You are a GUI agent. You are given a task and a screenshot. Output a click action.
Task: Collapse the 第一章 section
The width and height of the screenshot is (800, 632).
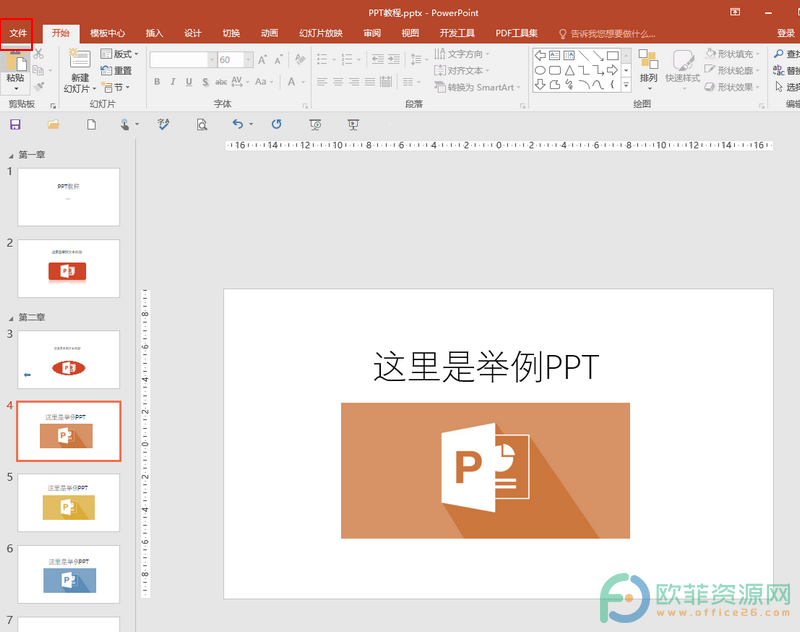(x=11, y=156)
